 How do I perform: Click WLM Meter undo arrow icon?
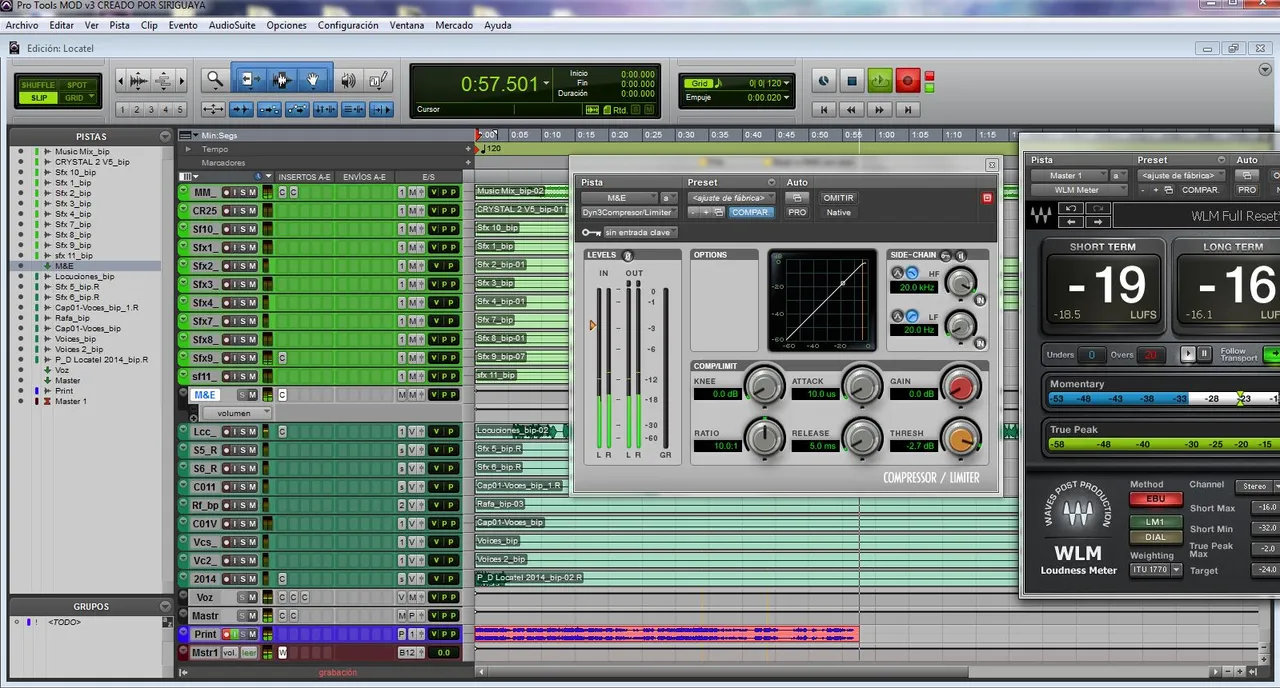(1071, 209)
